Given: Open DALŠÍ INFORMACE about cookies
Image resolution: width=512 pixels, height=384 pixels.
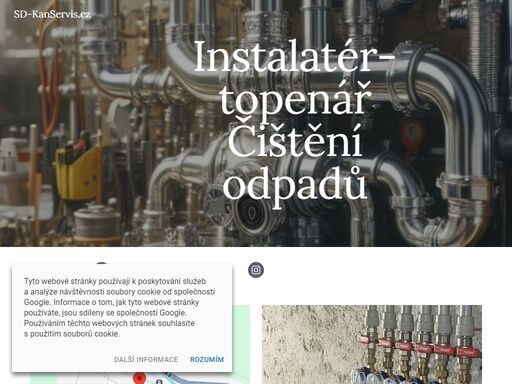Looking at the screenshot, I should (x=146, y=360).
